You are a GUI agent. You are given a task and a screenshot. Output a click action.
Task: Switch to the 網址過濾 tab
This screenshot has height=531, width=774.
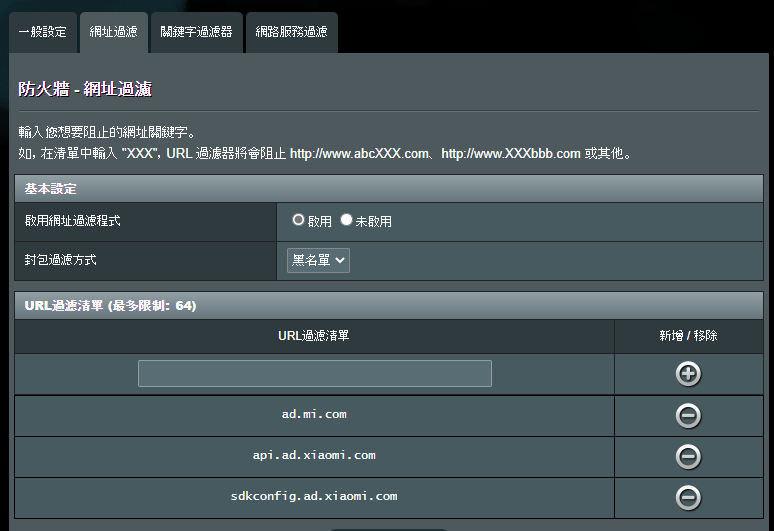tap(114, 32)
